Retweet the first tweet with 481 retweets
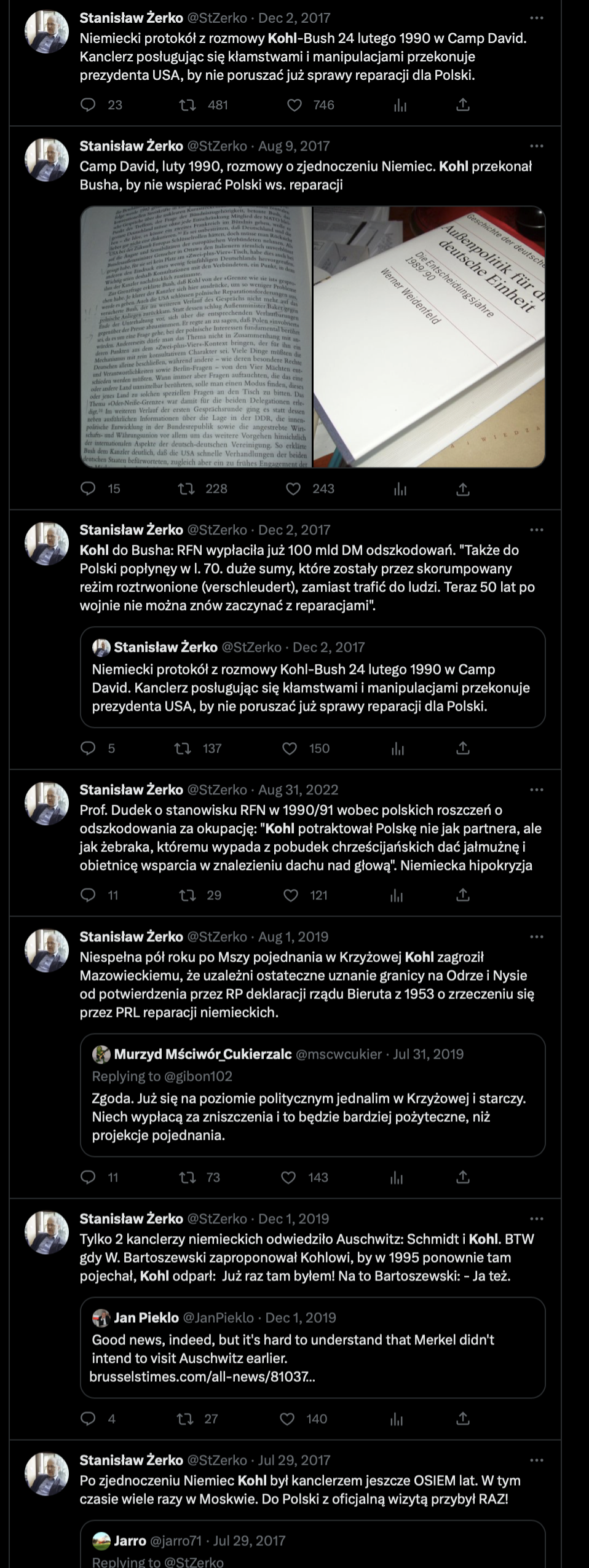The width and height of the screenshot is (589, 1568). point(188,105)
